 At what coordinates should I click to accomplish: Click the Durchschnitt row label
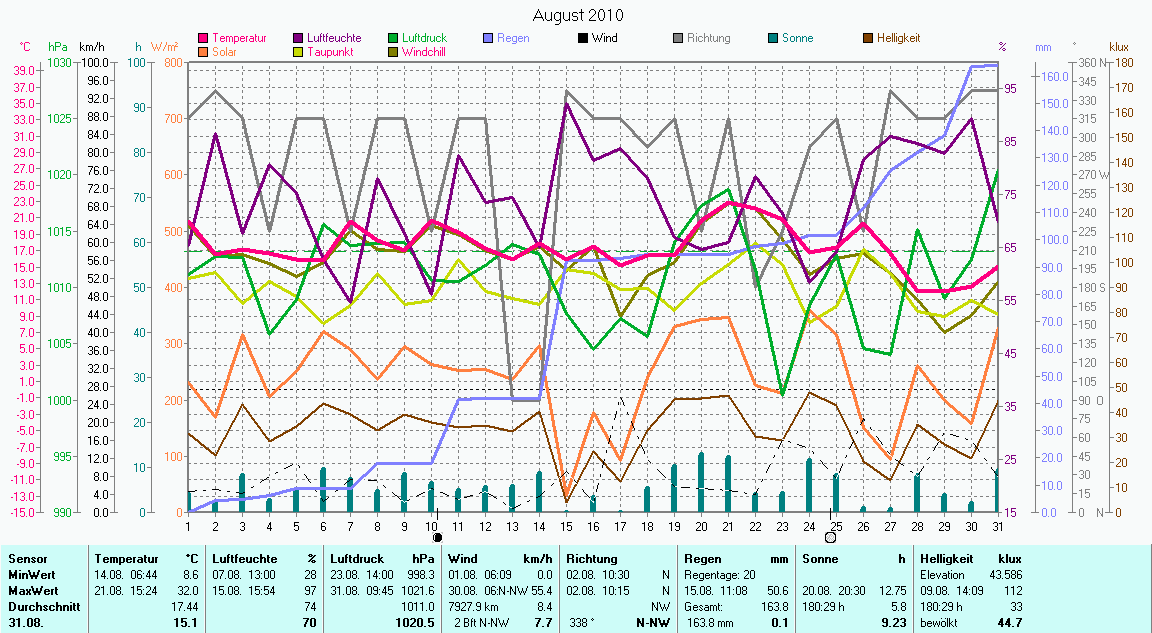41,606
